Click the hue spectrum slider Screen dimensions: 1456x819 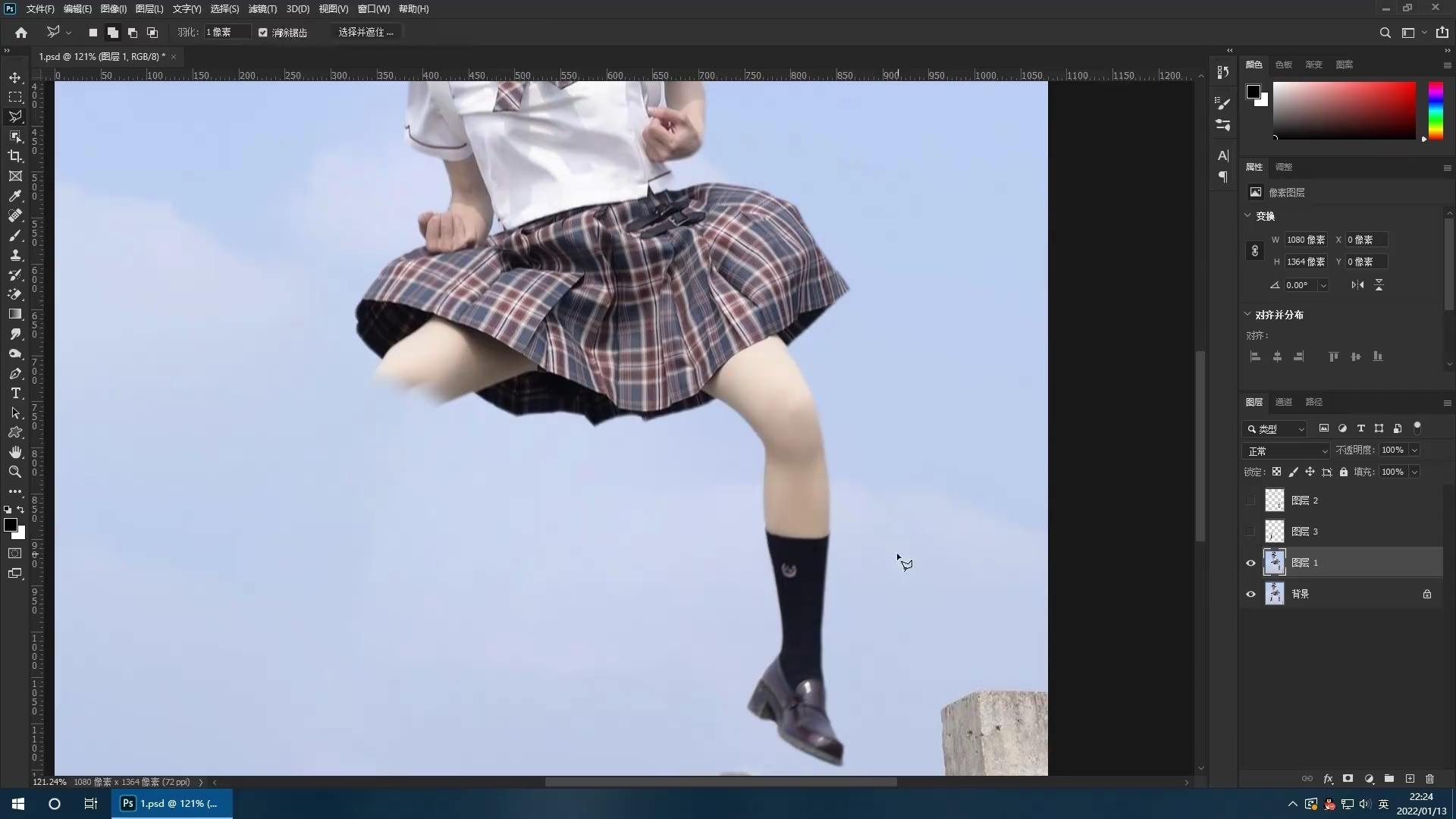click(x=1436, y=110)
